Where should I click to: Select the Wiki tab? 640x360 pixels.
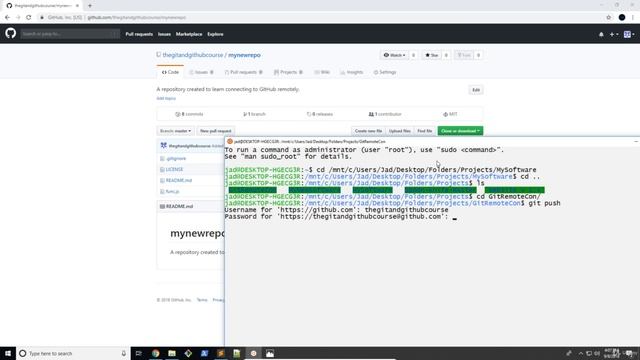pyautogui.click(x=322, y=72)
